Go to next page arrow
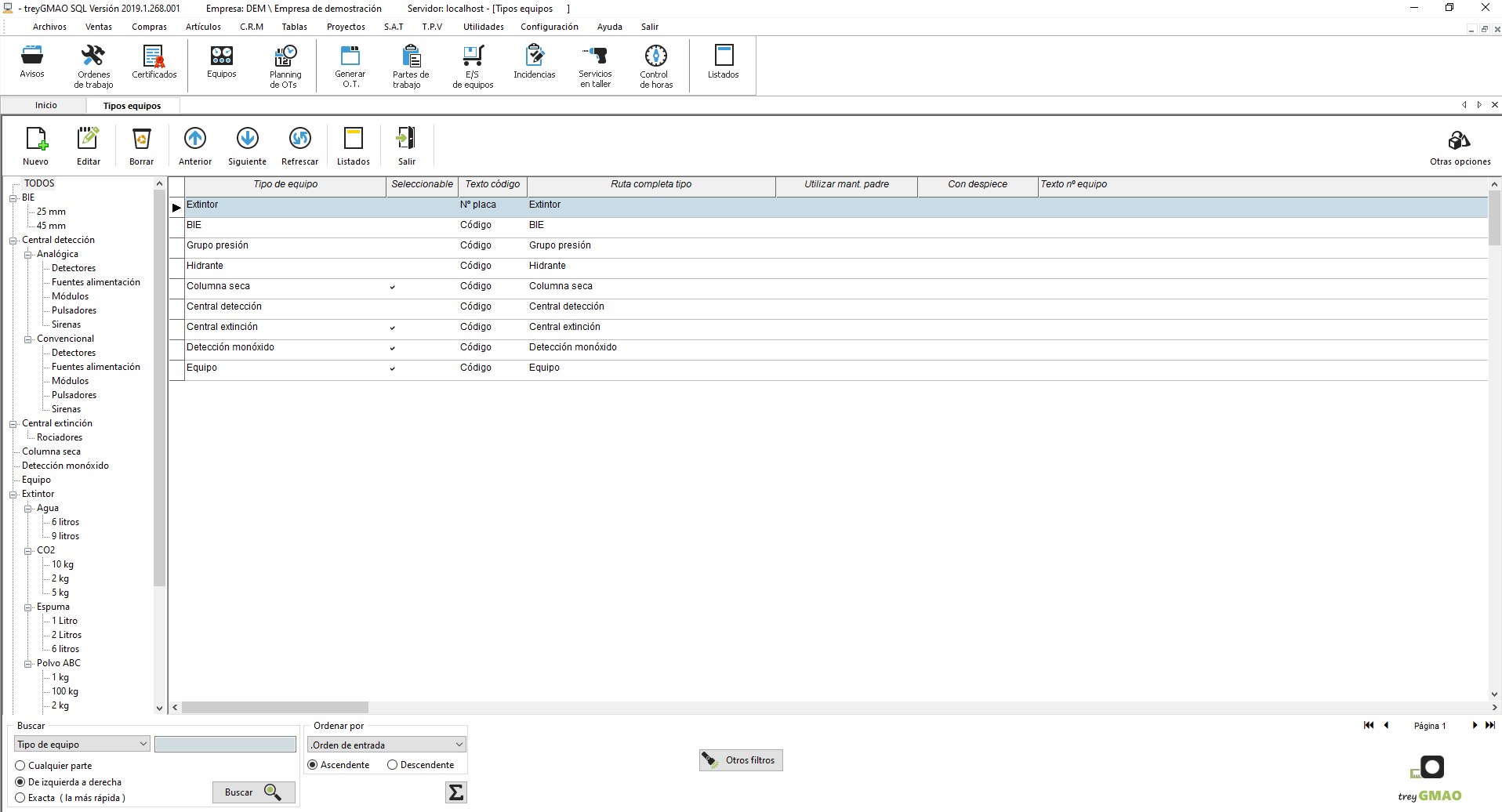The width and height of the screenshot is (1502, 812). click(1475, 725)
